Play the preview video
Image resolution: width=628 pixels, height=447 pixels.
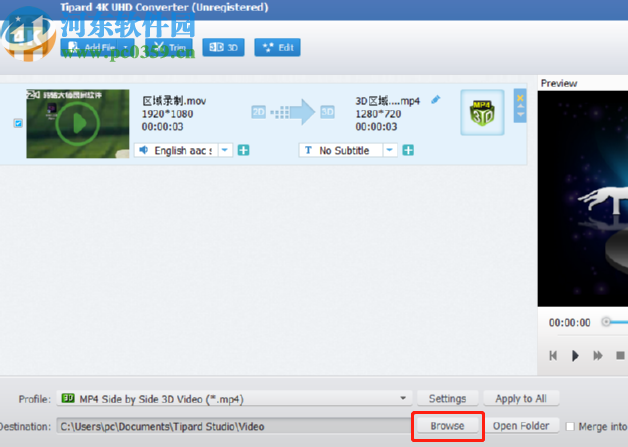click(x=575, y=355)
